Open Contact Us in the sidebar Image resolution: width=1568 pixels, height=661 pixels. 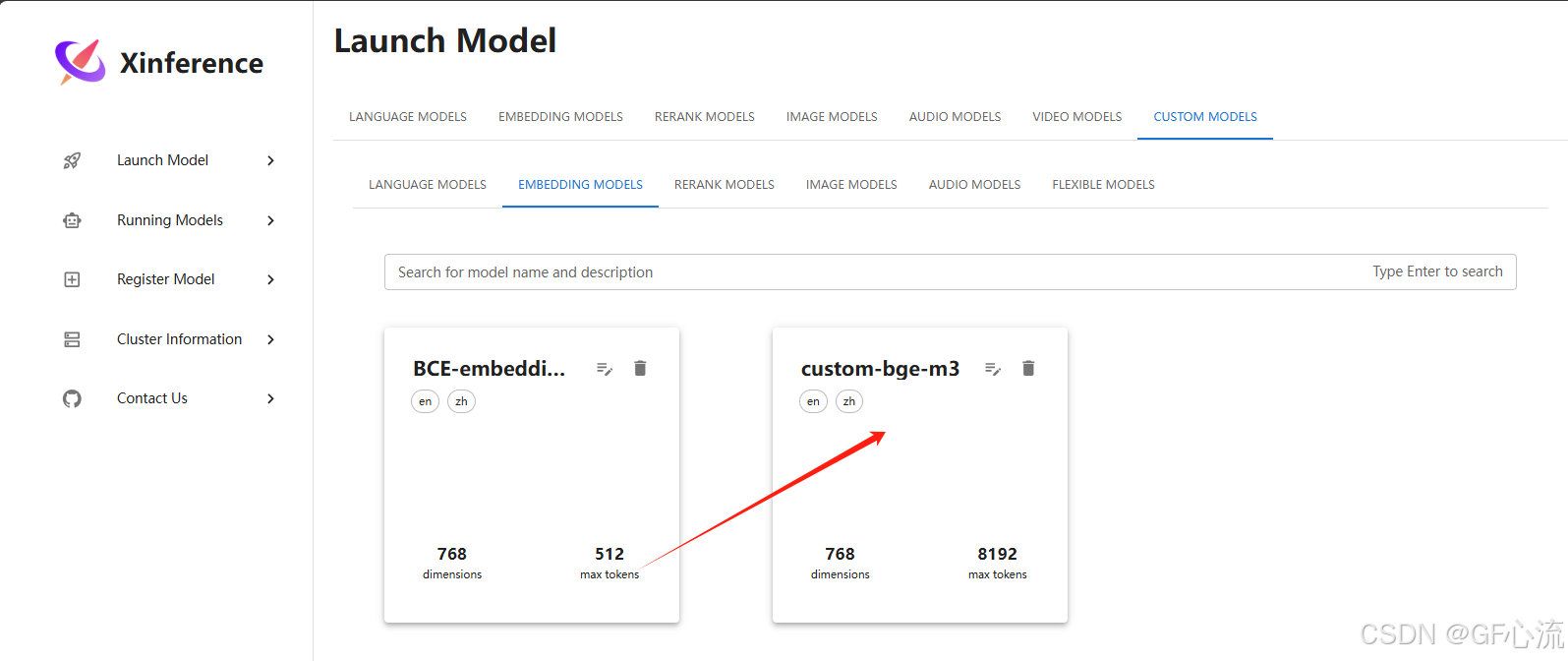point(152,398)
